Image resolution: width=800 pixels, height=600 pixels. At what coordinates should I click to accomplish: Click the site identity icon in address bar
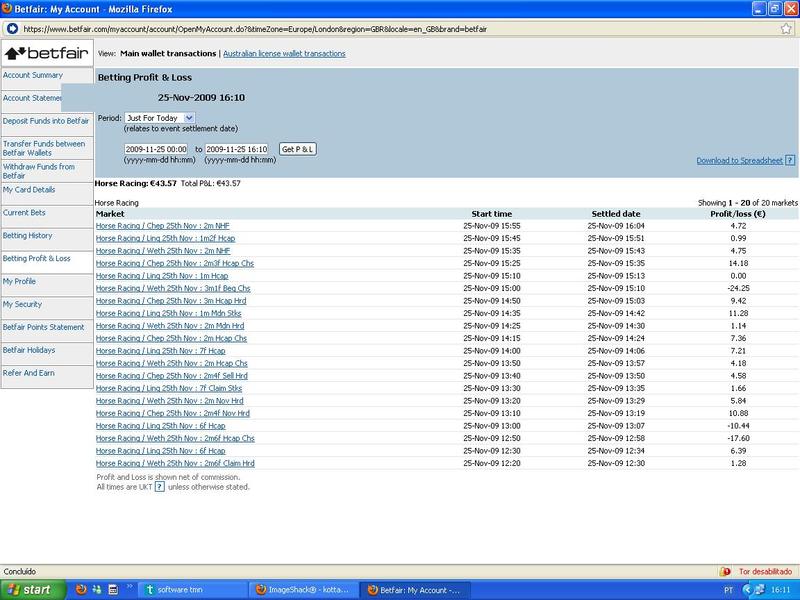point(12,29)
